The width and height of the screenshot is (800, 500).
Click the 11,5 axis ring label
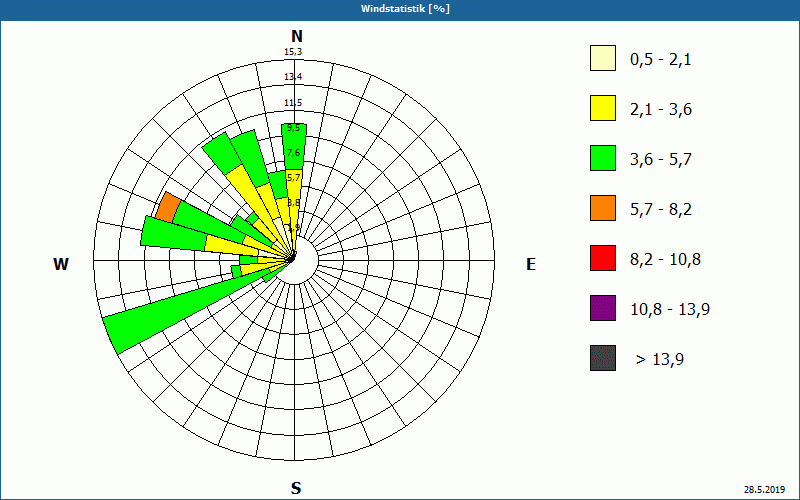[x=293, y=103]
